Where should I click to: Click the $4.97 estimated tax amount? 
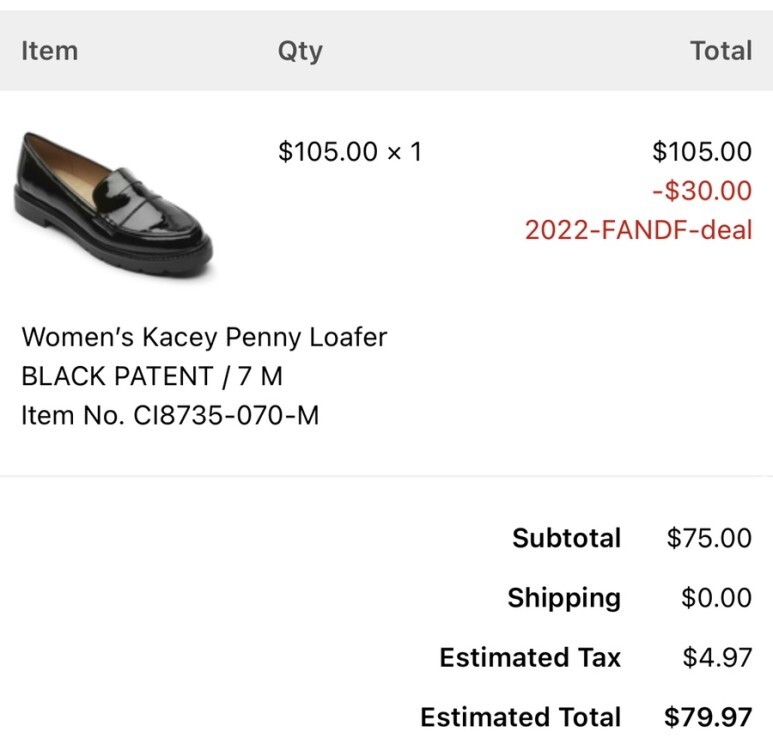tap(717, 658)
